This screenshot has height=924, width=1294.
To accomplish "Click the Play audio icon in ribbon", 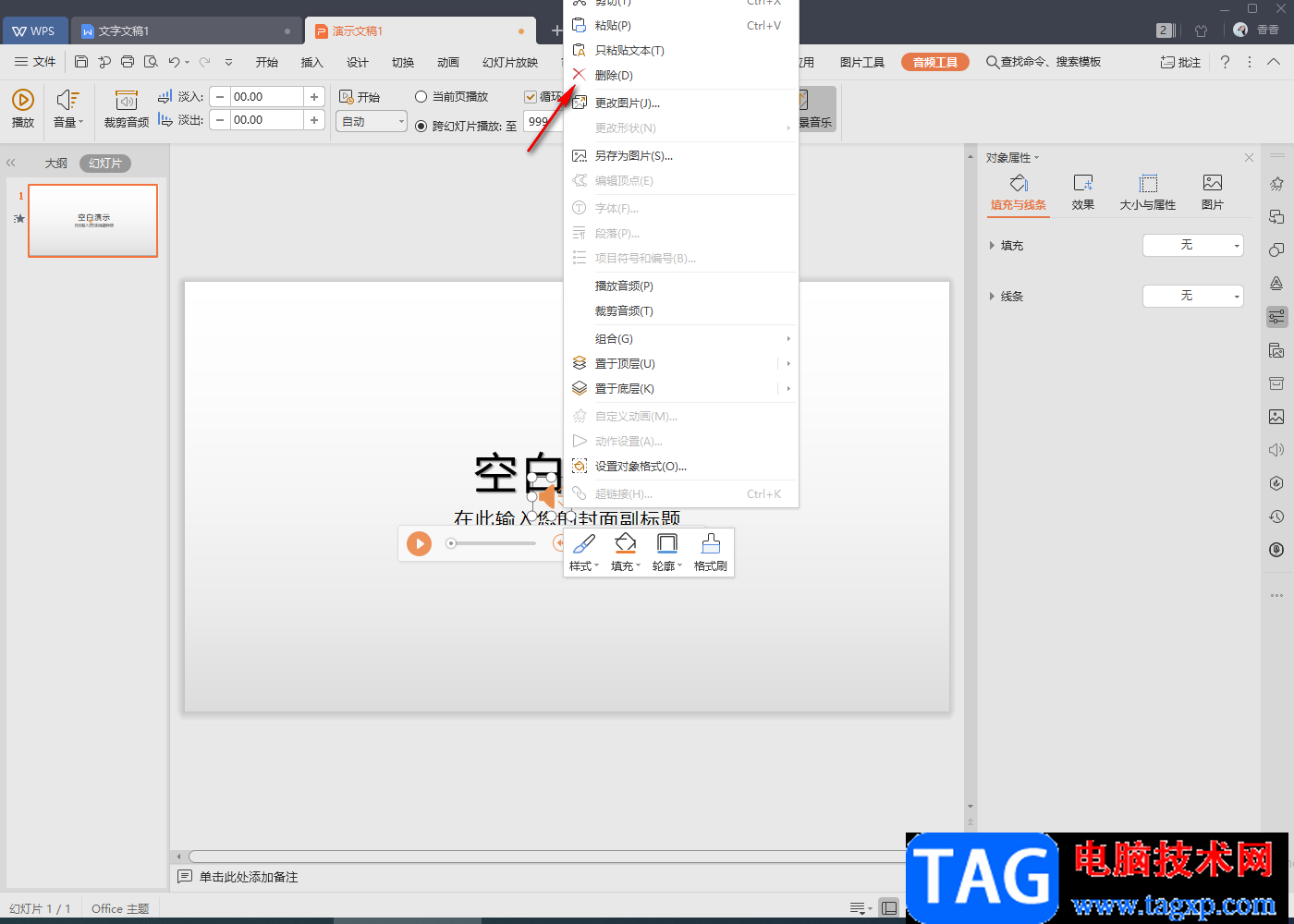I will (x=23, y=100).
